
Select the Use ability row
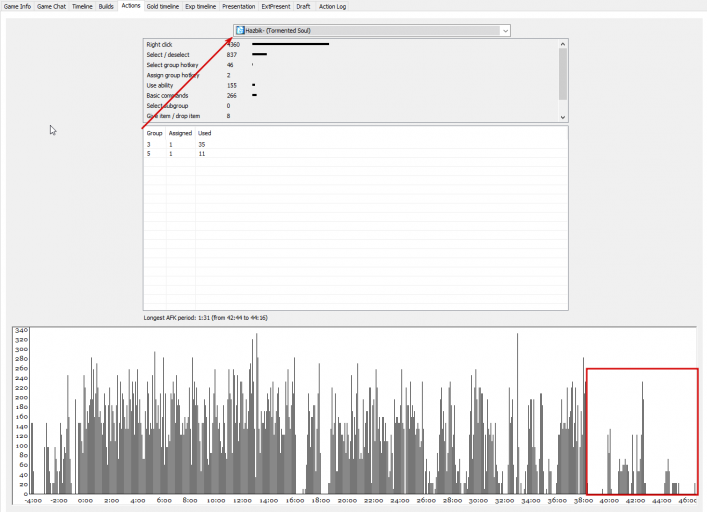(x=351, y=85)
